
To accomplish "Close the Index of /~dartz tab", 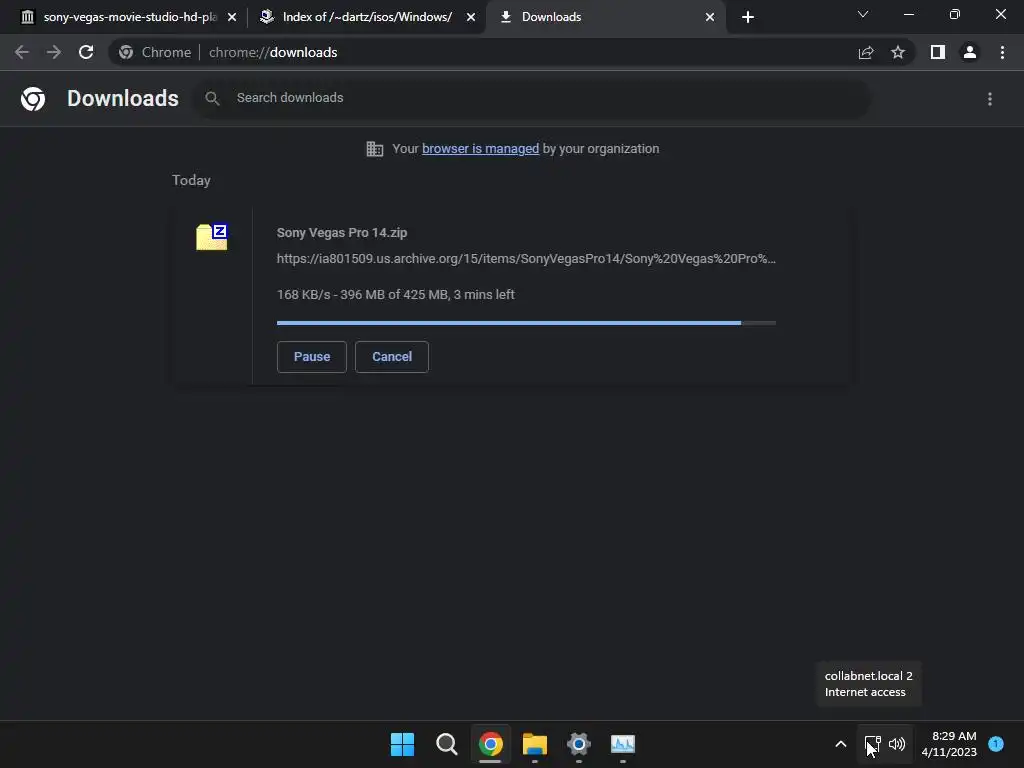I will pos(471,17).
